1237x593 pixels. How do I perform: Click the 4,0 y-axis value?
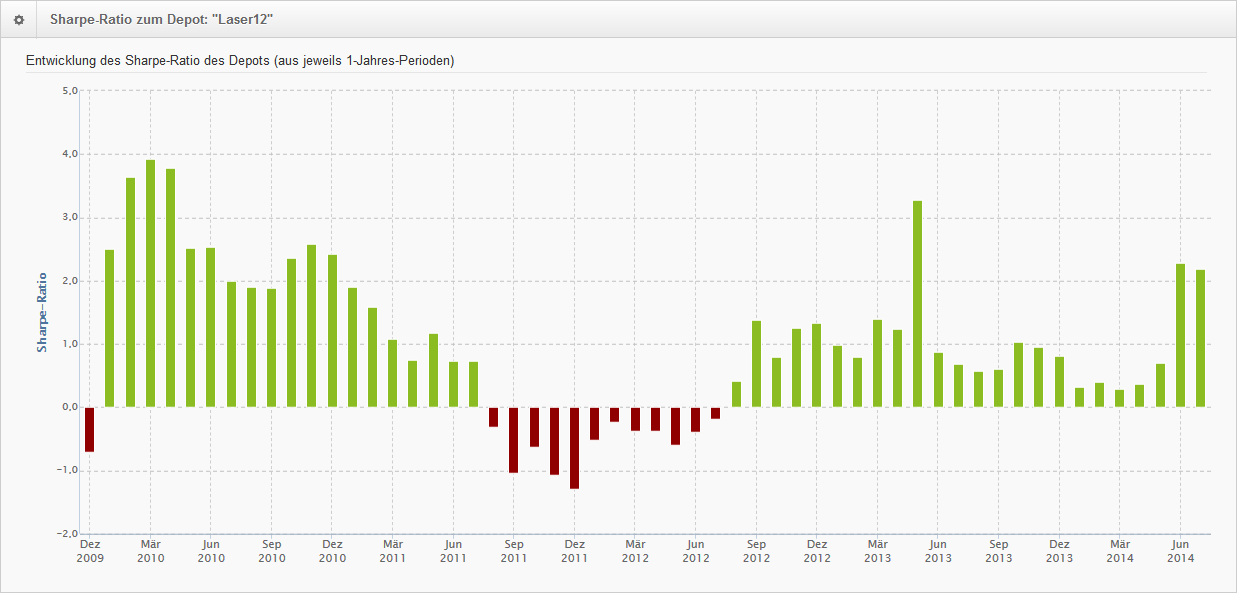tap(70, 154)
